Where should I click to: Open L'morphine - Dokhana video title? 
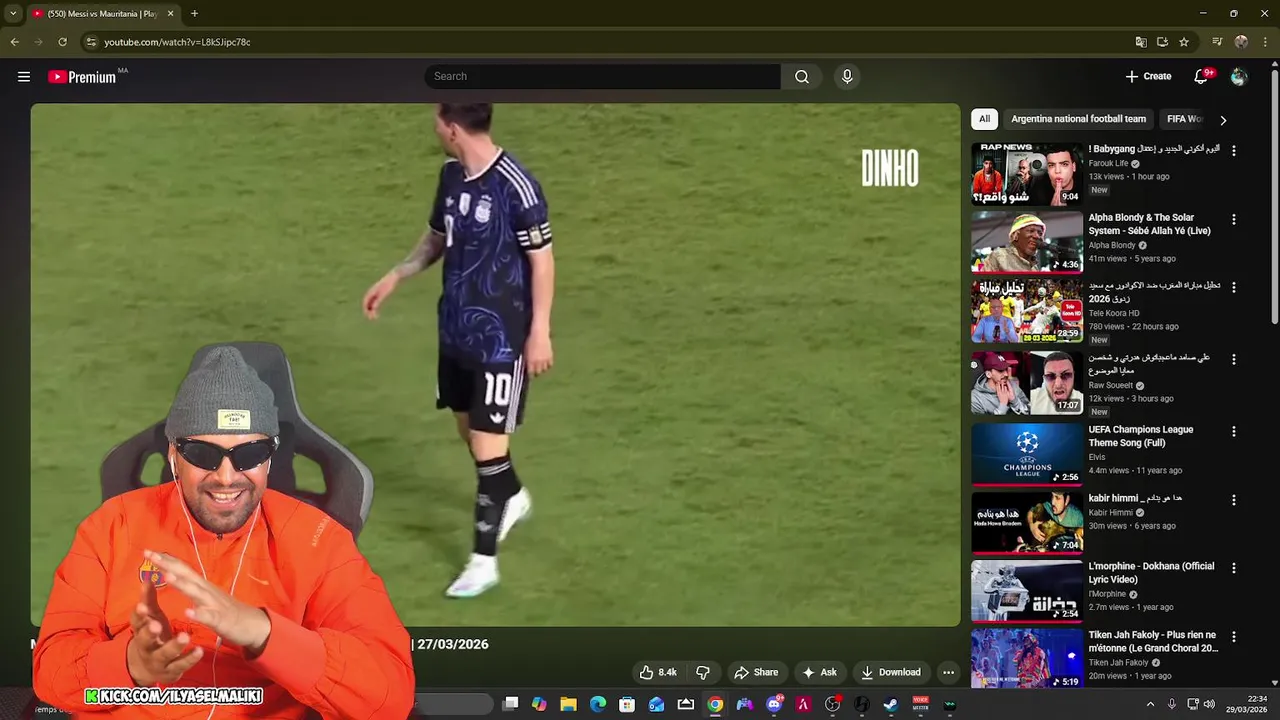click(1152, 572)
